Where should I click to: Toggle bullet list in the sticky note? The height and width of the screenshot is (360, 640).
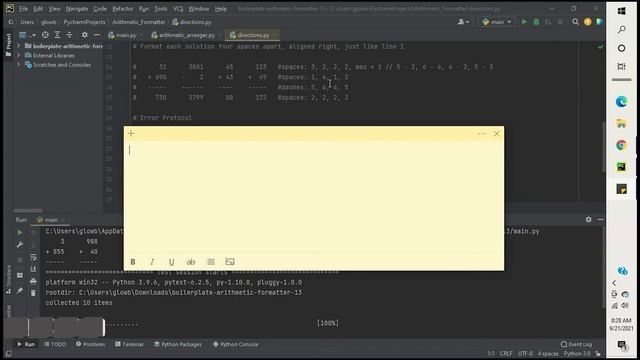tap(211, 262)
